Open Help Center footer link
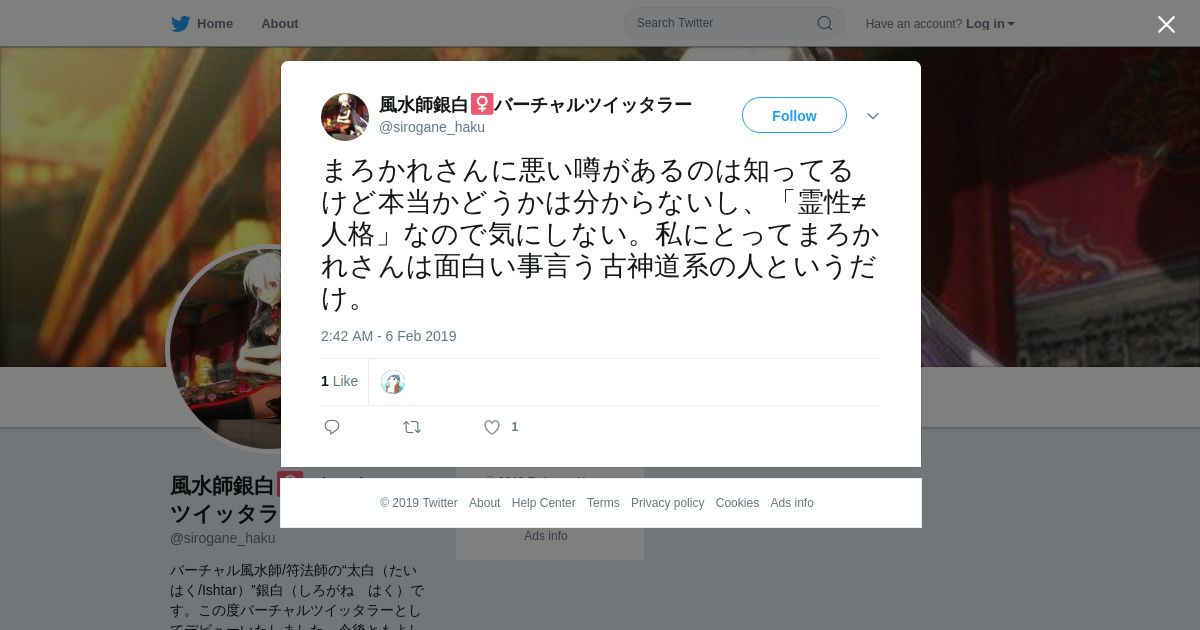This screenshot has height=630, width=1200. pyautogui.click(x=543, y=503)
